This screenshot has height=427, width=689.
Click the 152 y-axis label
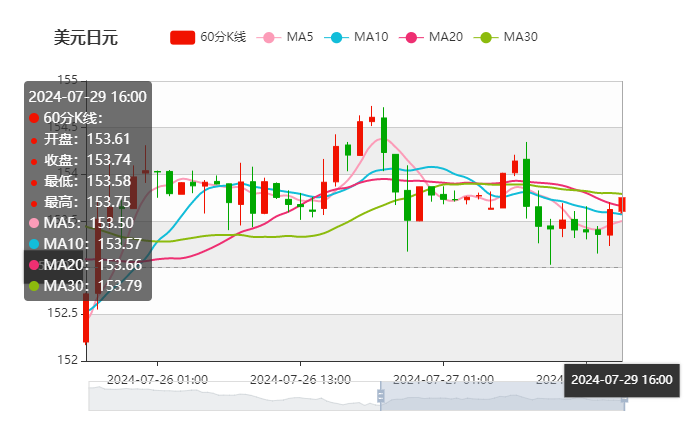pyautogui.click(x=67, y=360)
